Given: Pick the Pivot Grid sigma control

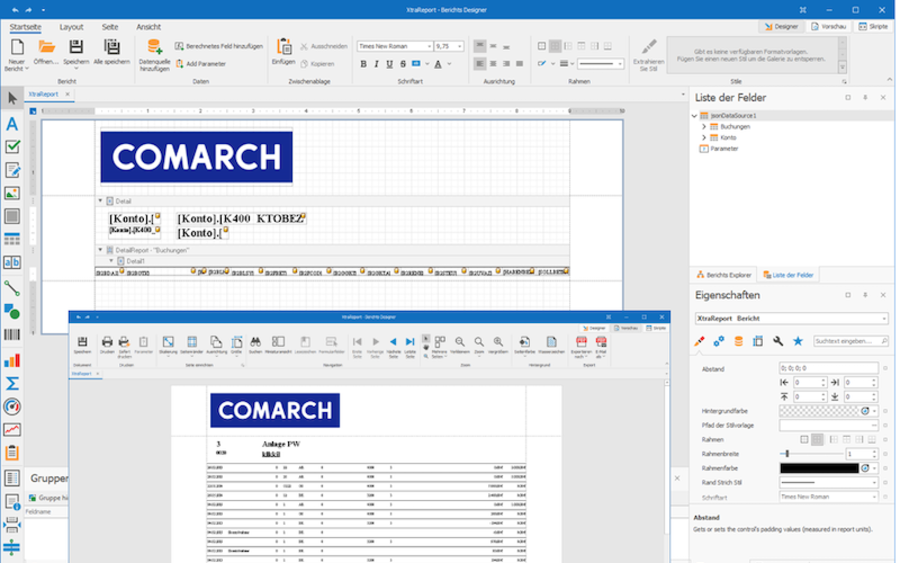Looking at the screenshot, I should coord(12,383).
